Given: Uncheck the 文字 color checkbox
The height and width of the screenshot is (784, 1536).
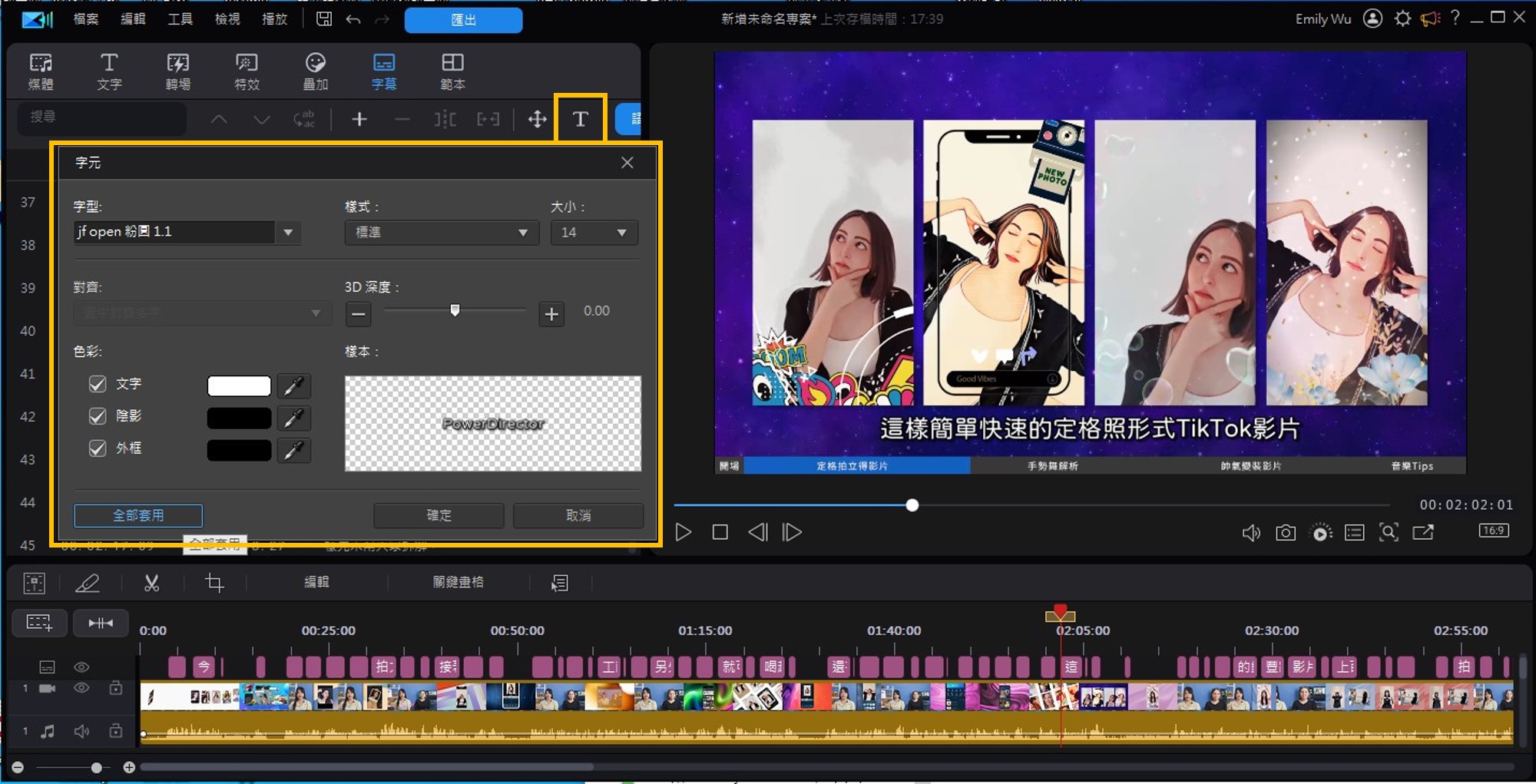Looking at the screenshot, I should [x=98, y=384].
